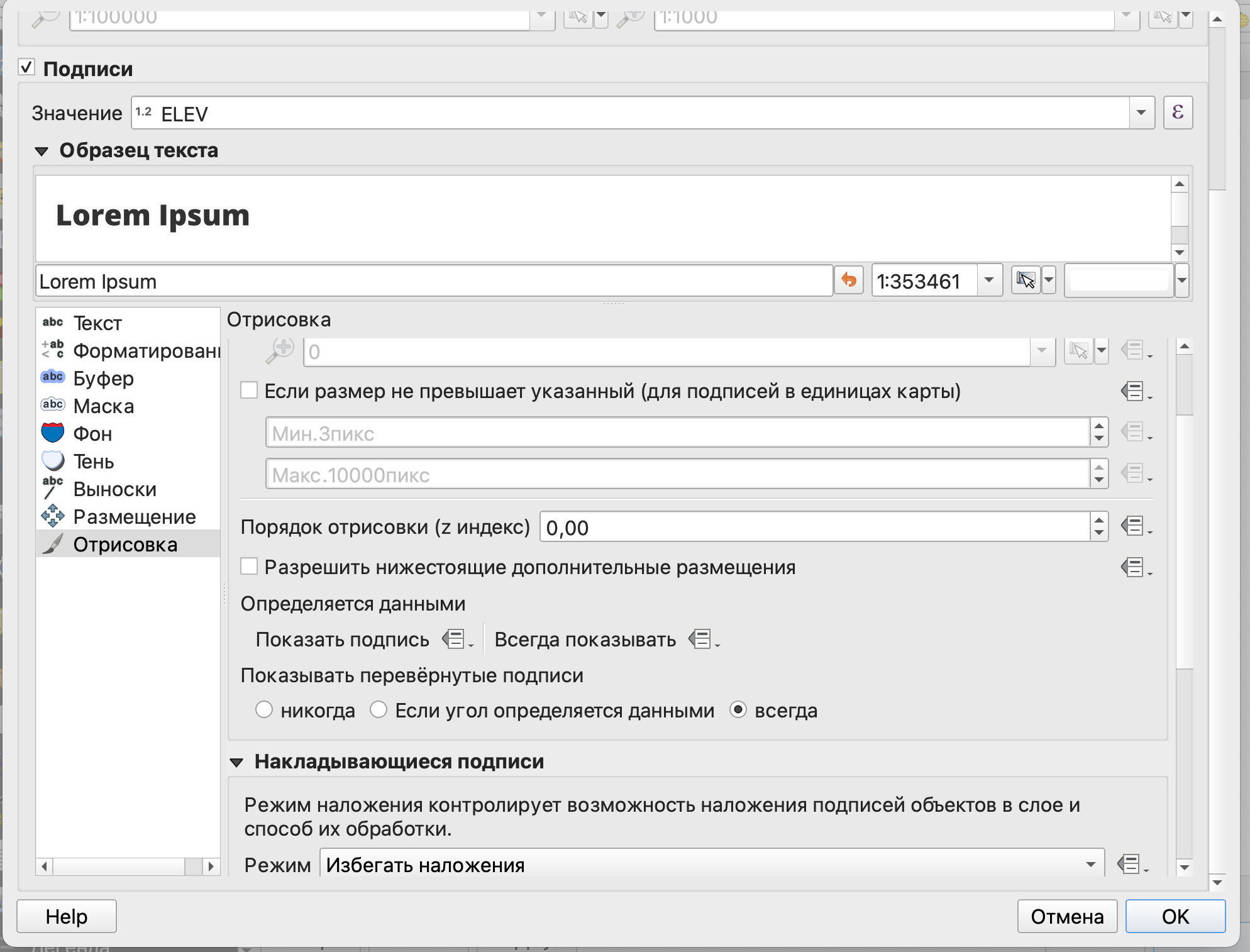
Task: Open the expression editor epsilon button
Action: point(1177,113)
